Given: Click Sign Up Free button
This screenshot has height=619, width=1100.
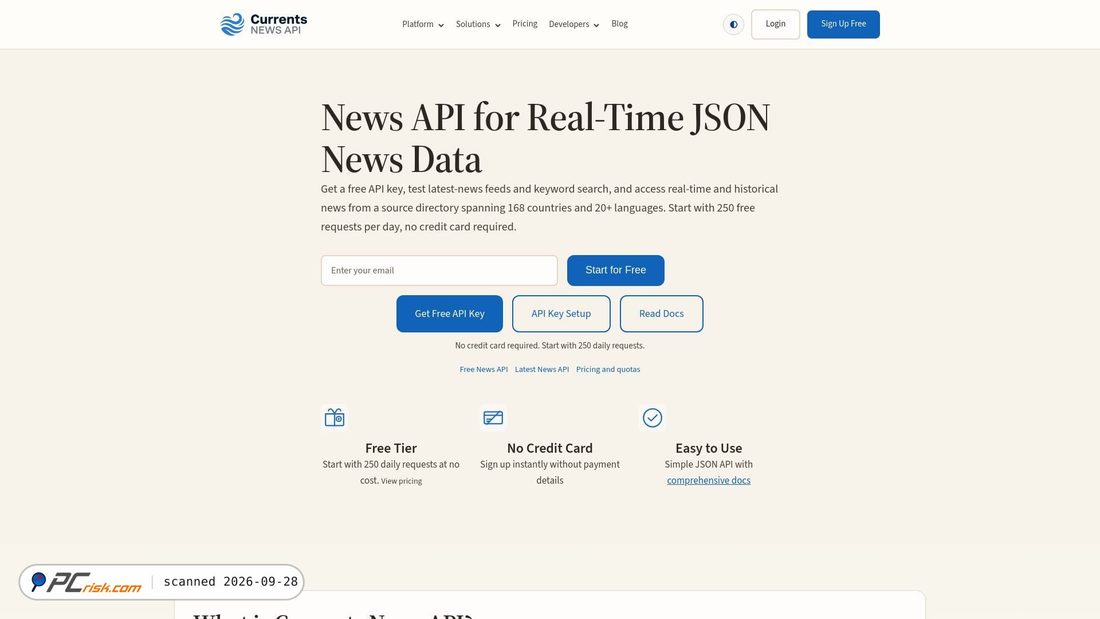Looking at the screenshot, I should pyautogui.click(x=843, y=25).
